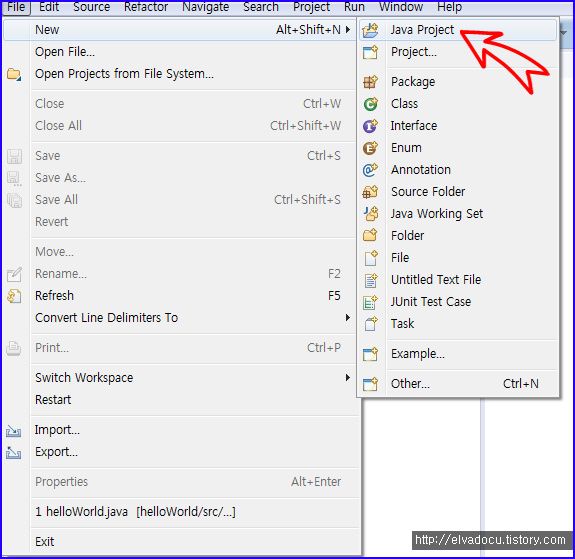Click the Open Projects from File System icon
This screenshot has height=559, width=575.
pyautogui.click(x=14, y=74)
